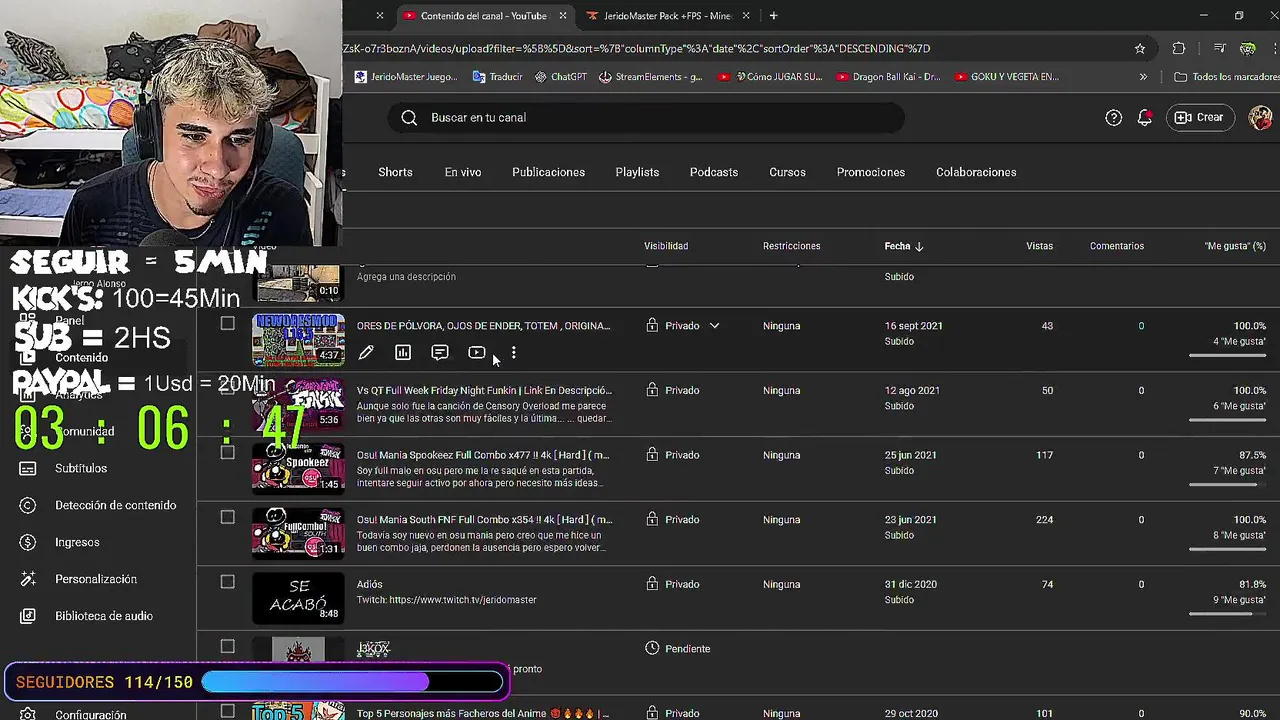This screenshot has height=720, width=1280.
Task: Open the SE ACABÓ Adiós video thumbnail
Action: (x=298, y=596)
